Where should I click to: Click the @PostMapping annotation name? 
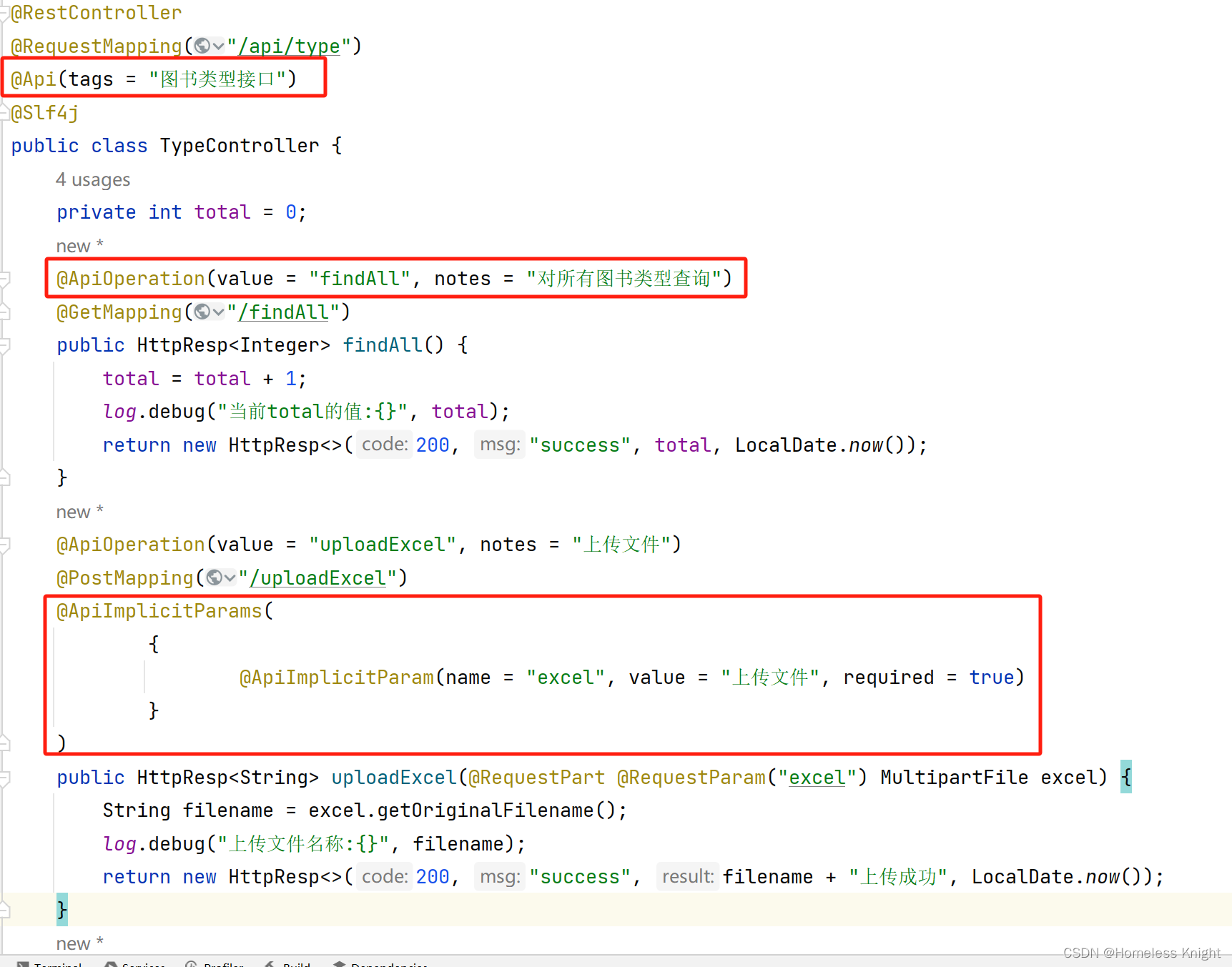click(125, 578)
